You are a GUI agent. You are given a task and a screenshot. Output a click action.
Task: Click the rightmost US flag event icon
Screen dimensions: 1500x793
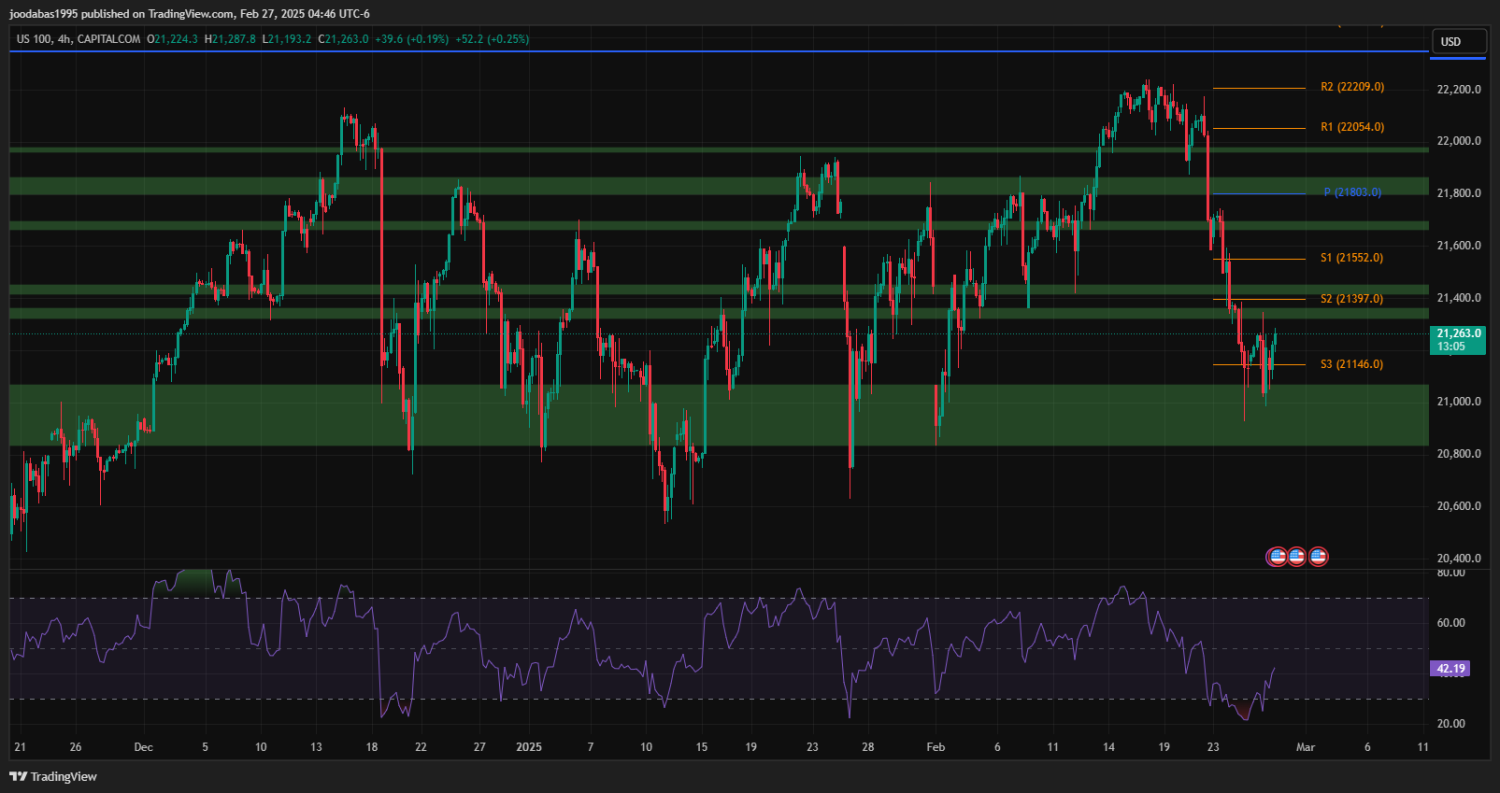[x=1318, y=556]
